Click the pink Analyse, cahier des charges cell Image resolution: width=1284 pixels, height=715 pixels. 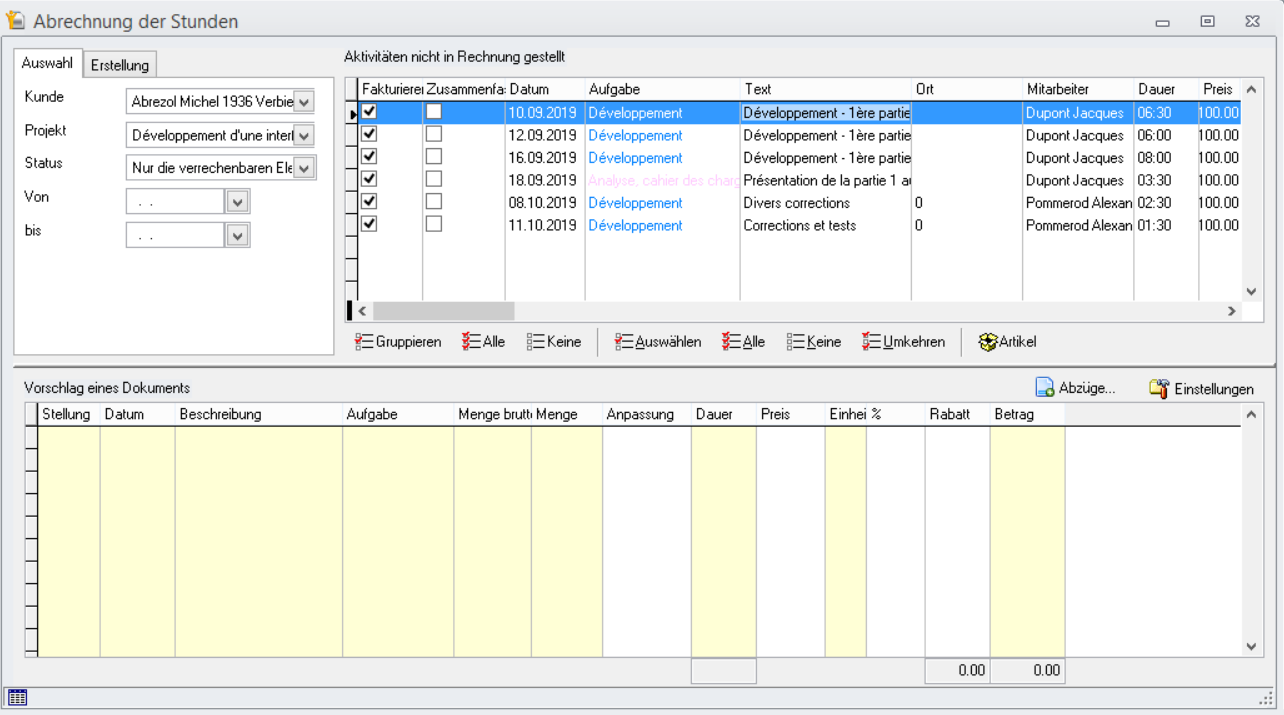click(x=662, y=180)
